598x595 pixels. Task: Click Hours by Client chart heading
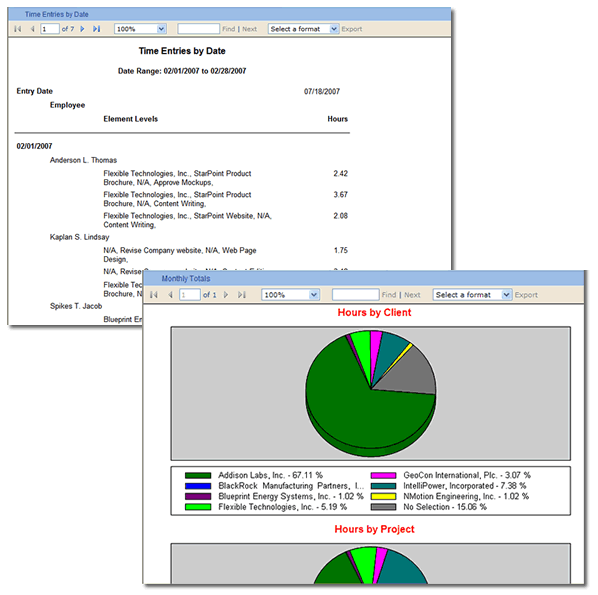click(374, 313)
